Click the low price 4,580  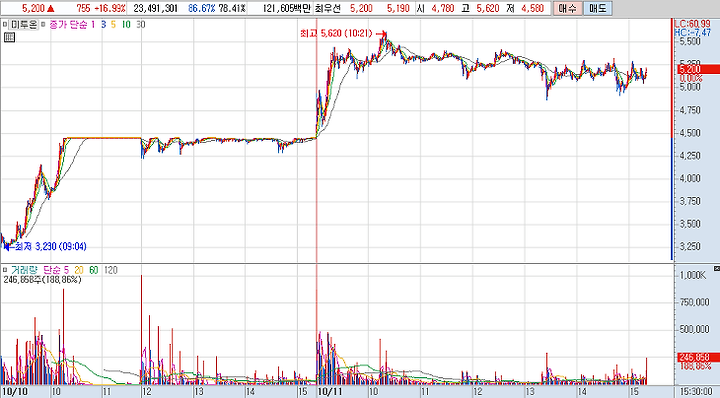[x=532, y=8]
